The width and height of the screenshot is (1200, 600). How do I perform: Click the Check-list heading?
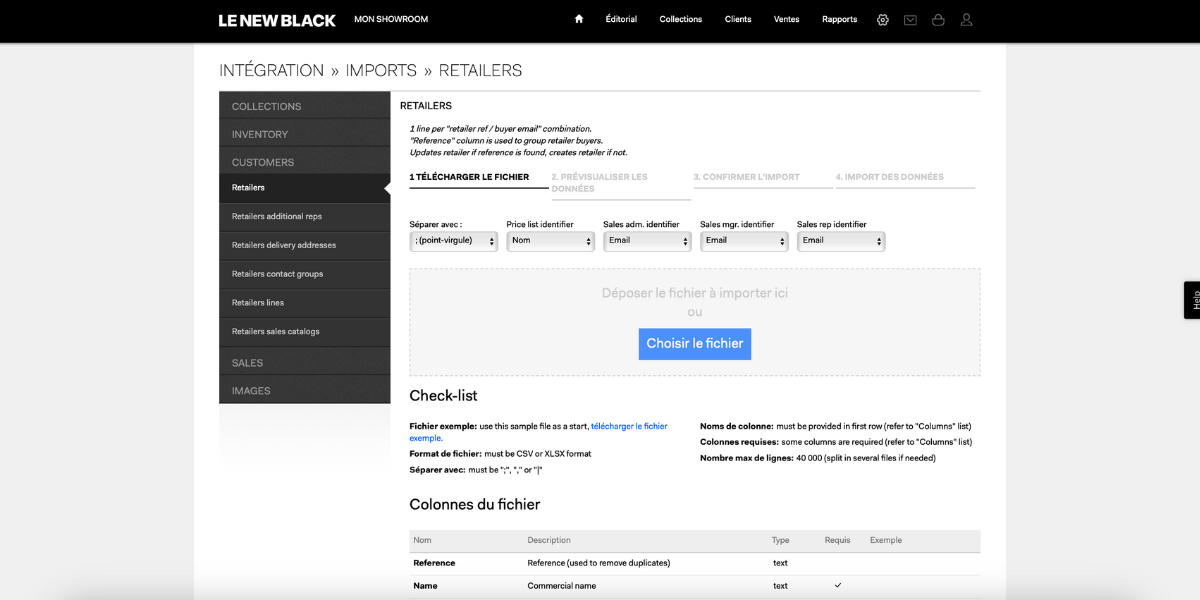443,396
